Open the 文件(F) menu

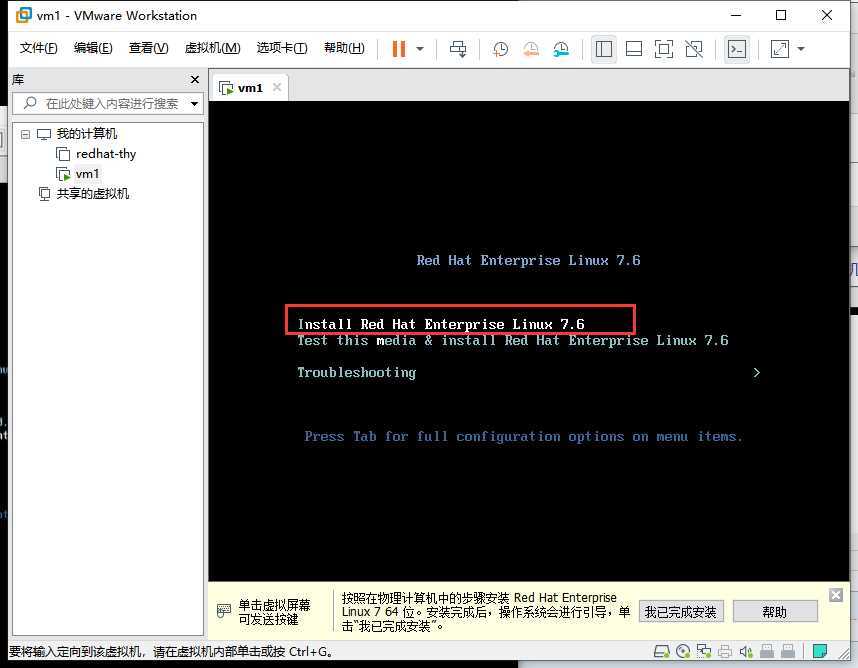click(38, 48)
